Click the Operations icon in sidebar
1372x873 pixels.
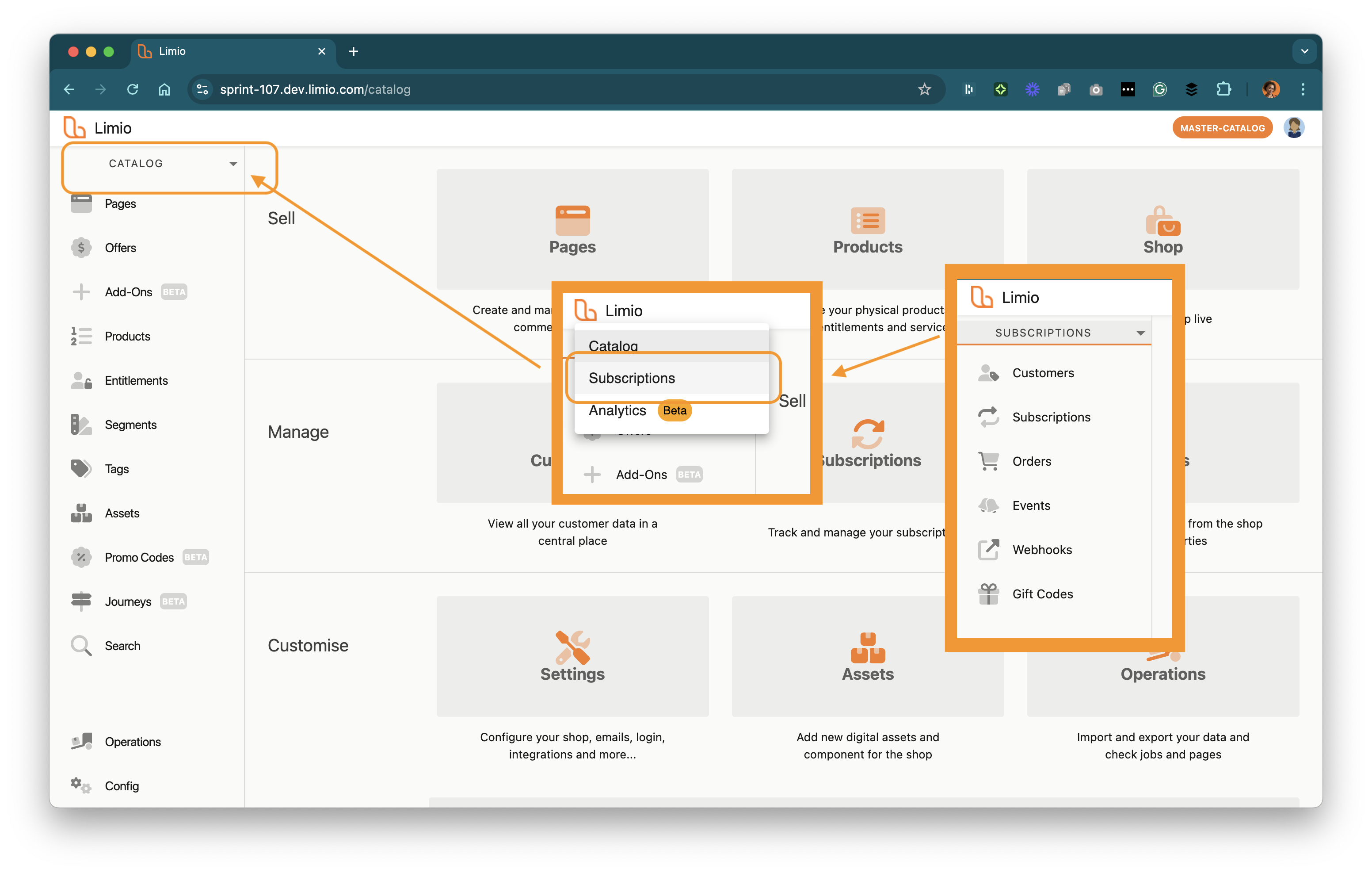81,741
